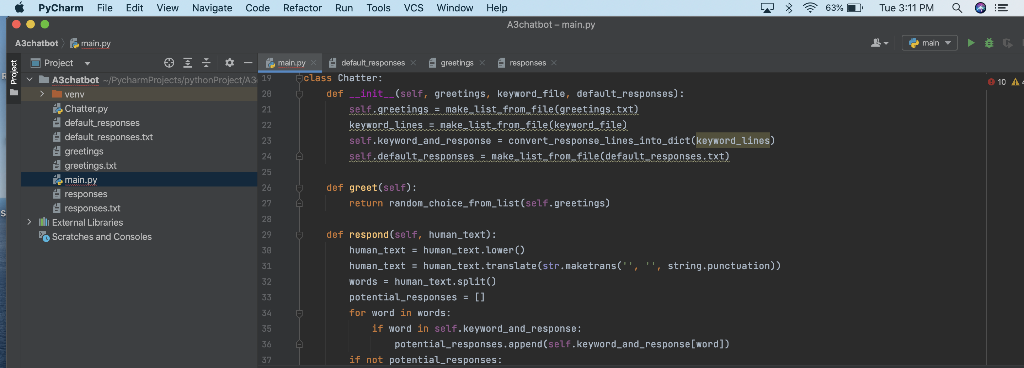The width and height of the screenshot is (1024, 368).
Task: Open the Run menu
Action: (344, 8)
